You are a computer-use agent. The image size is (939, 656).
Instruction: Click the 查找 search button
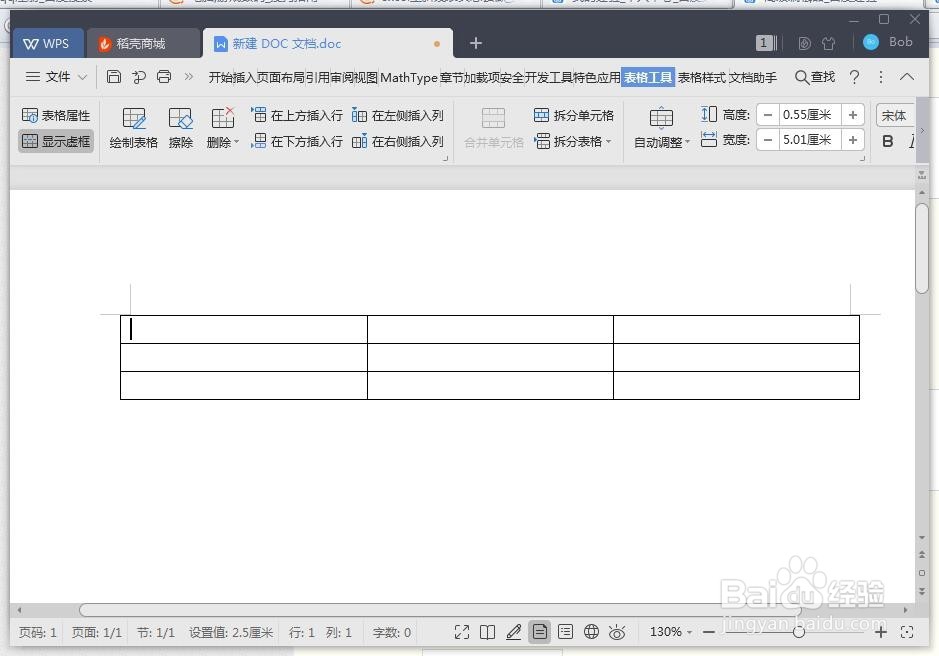(x=814, y=77)
